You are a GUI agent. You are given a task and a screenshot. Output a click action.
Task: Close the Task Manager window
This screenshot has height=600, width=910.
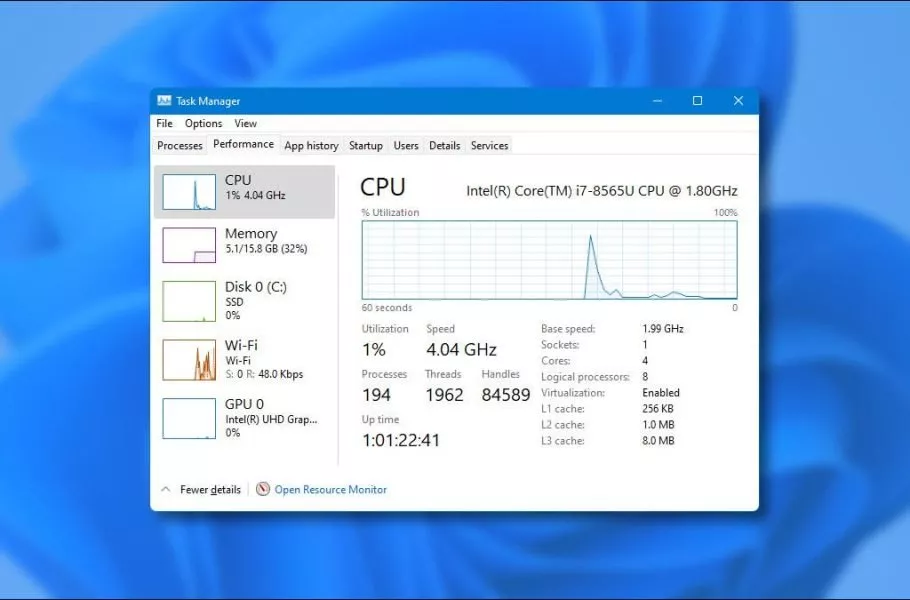point(738,101)
